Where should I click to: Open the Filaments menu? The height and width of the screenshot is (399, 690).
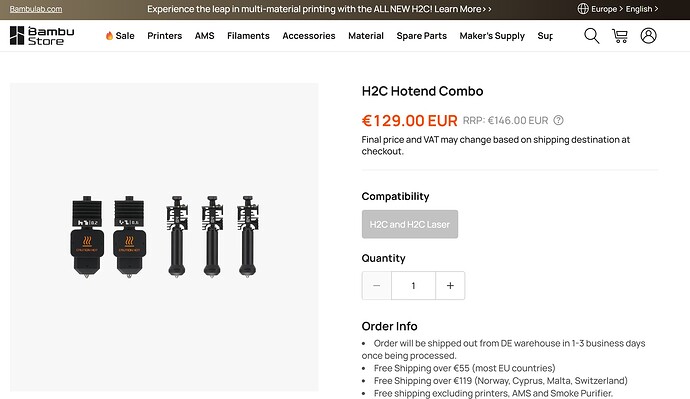tap(248, 36)
